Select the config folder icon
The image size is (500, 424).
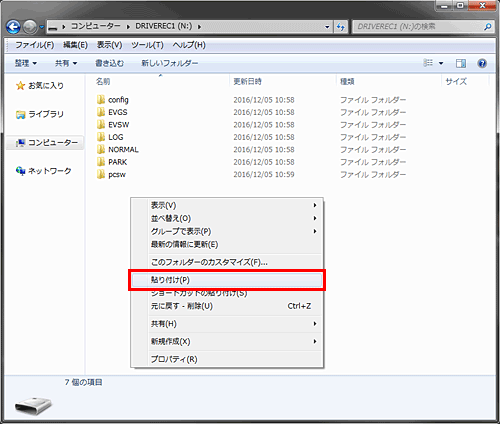(101, 99)
